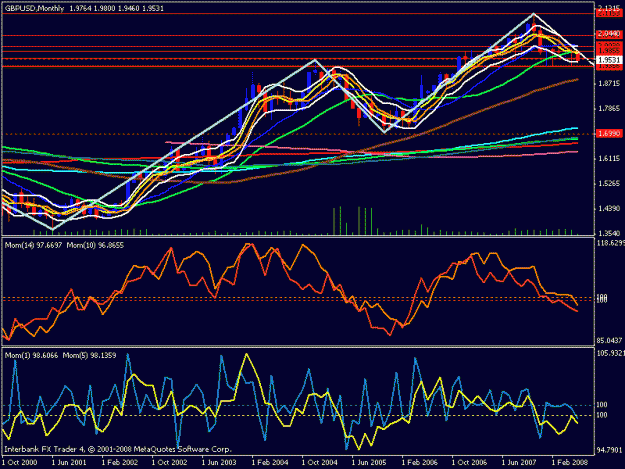Click the Mom(10) 96.8655 indicator label

[95, 245]
